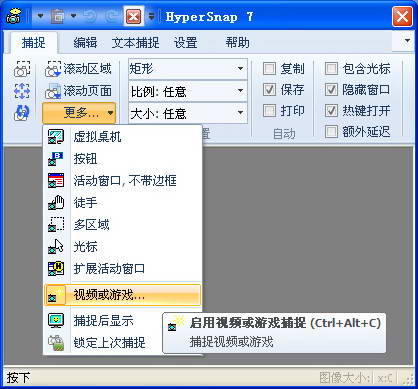Click the window resize grip corner

tap(408, 379)
